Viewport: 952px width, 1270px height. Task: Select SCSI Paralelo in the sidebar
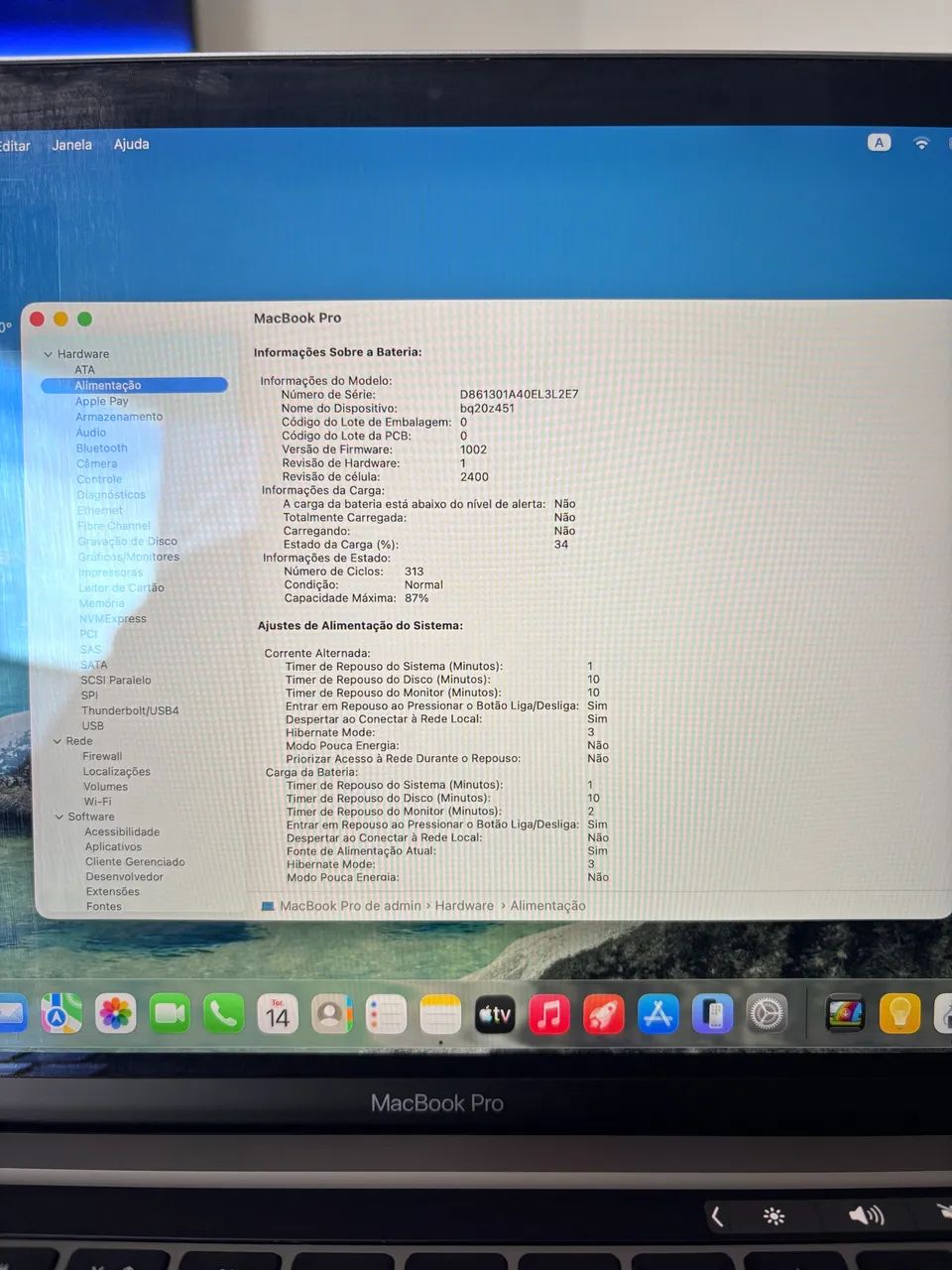[x=116, y=680]
